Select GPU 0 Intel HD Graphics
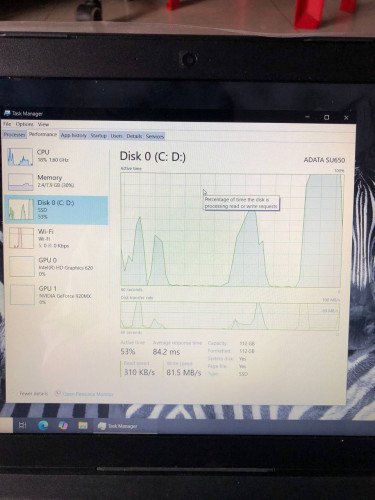This screenshot has width=375, height=500. (x=56, y=266)
